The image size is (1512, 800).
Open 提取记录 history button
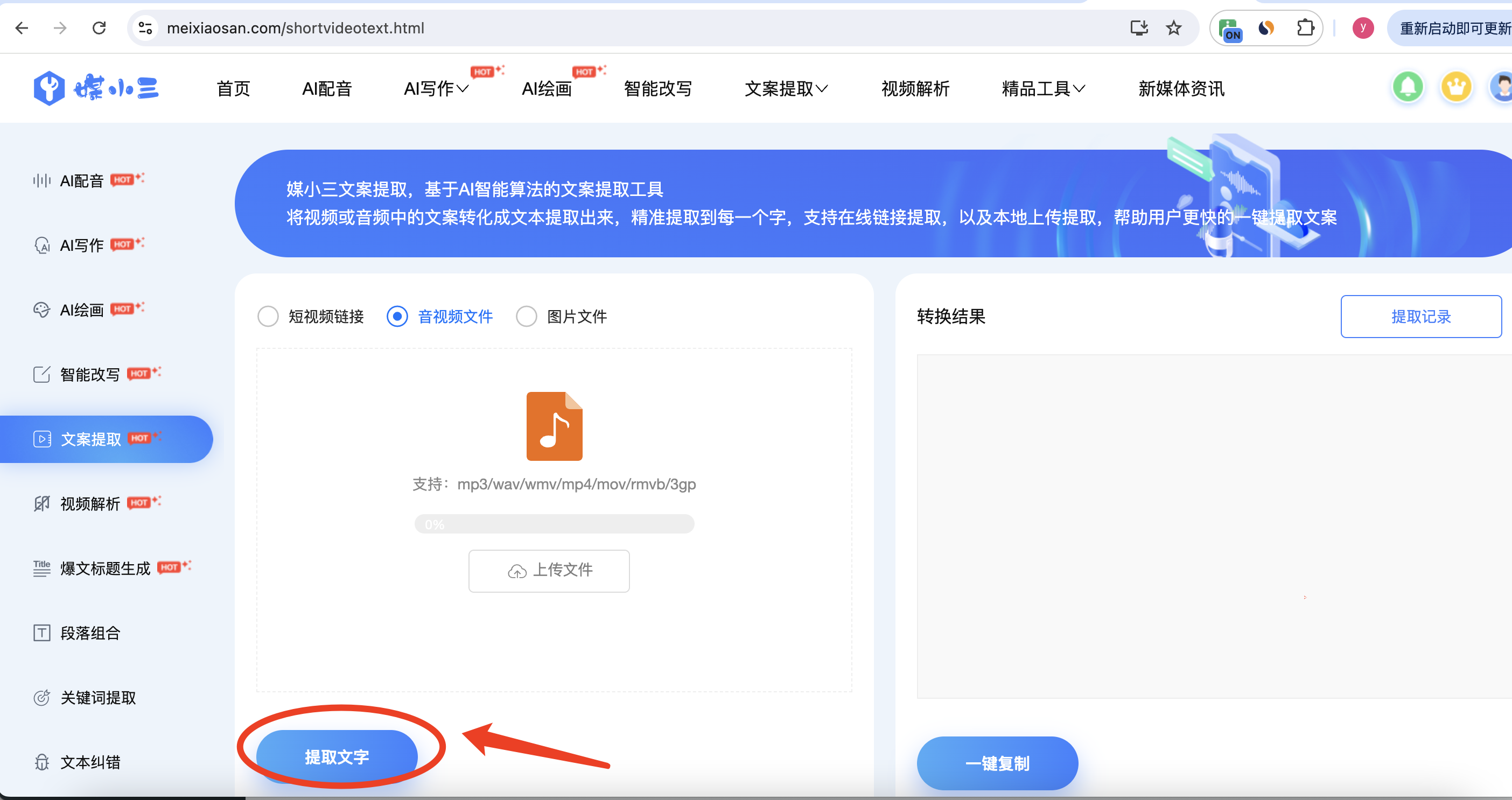1421,317
